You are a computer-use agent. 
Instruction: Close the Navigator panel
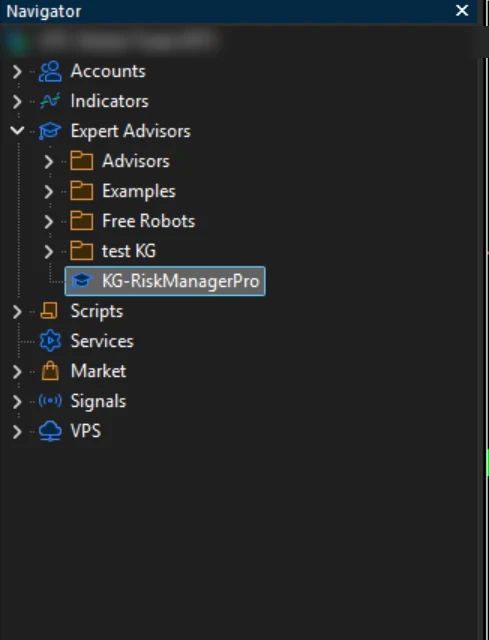(462, 11)
